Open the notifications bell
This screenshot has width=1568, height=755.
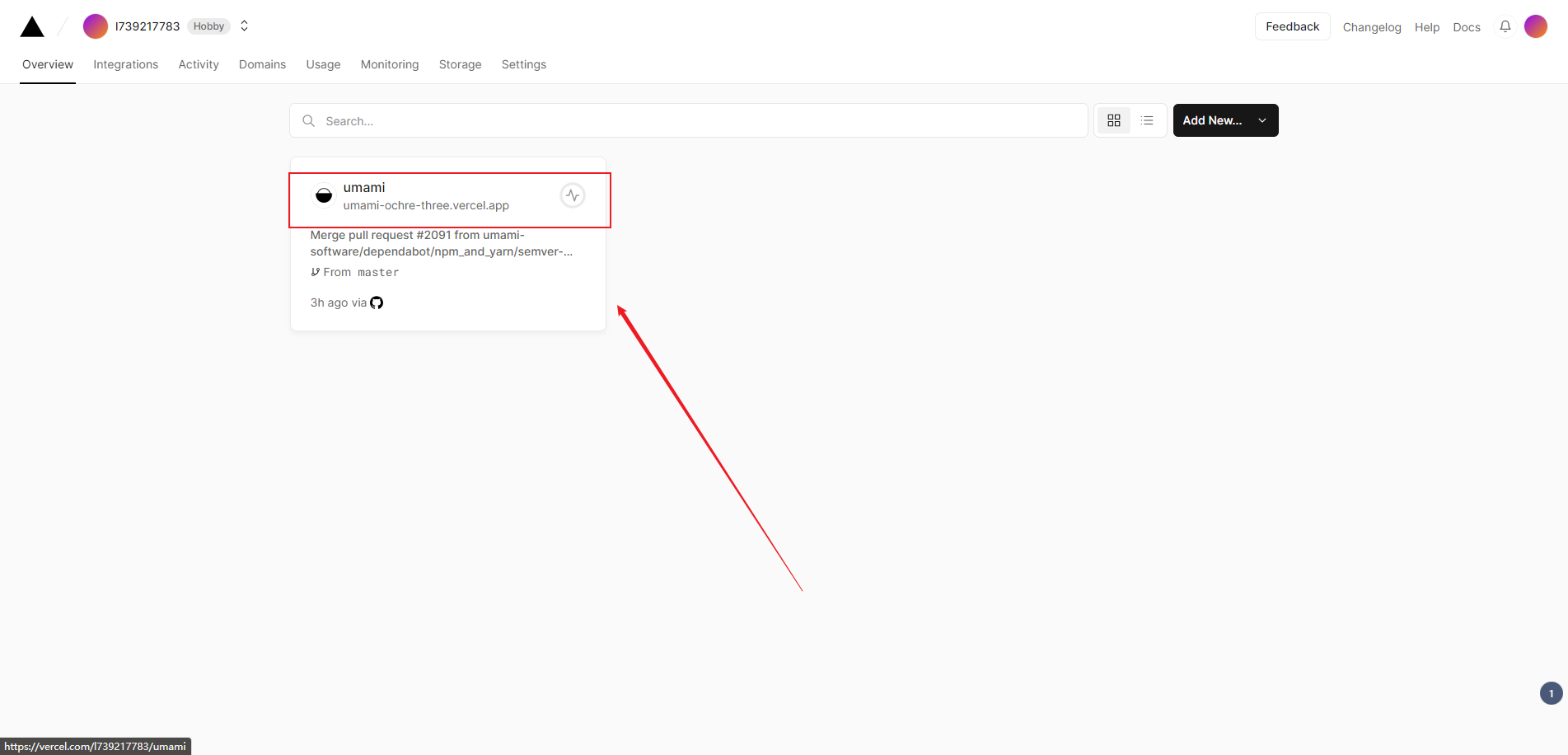1505,26
